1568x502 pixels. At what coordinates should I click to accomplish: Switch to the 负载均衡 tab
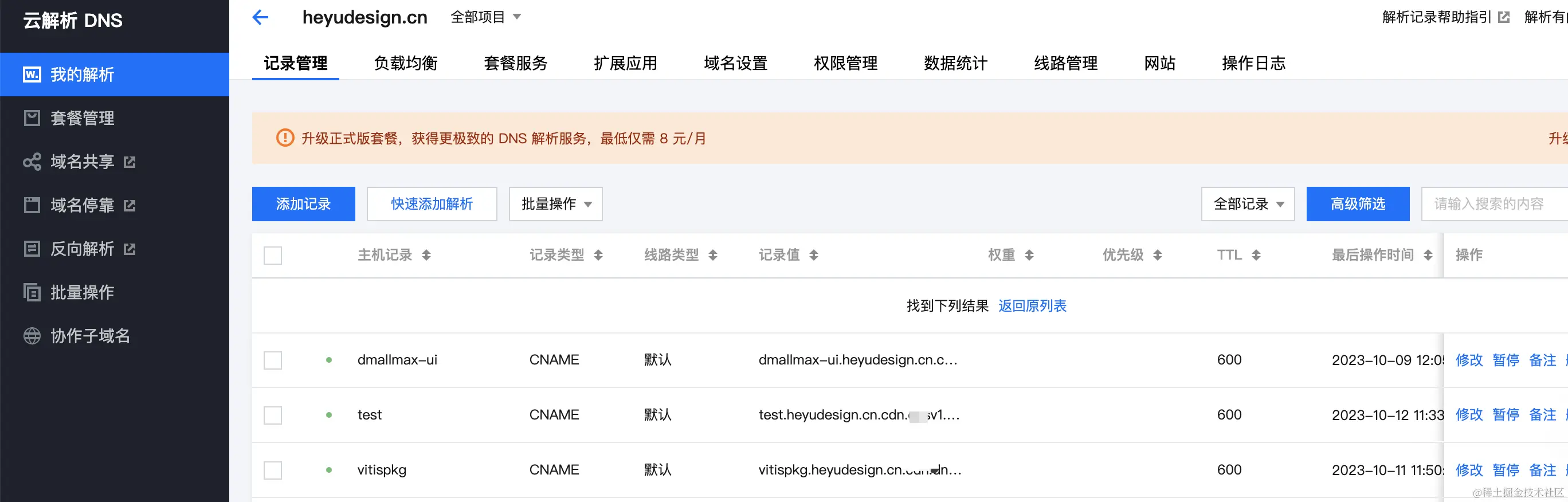tap(406, 63)
